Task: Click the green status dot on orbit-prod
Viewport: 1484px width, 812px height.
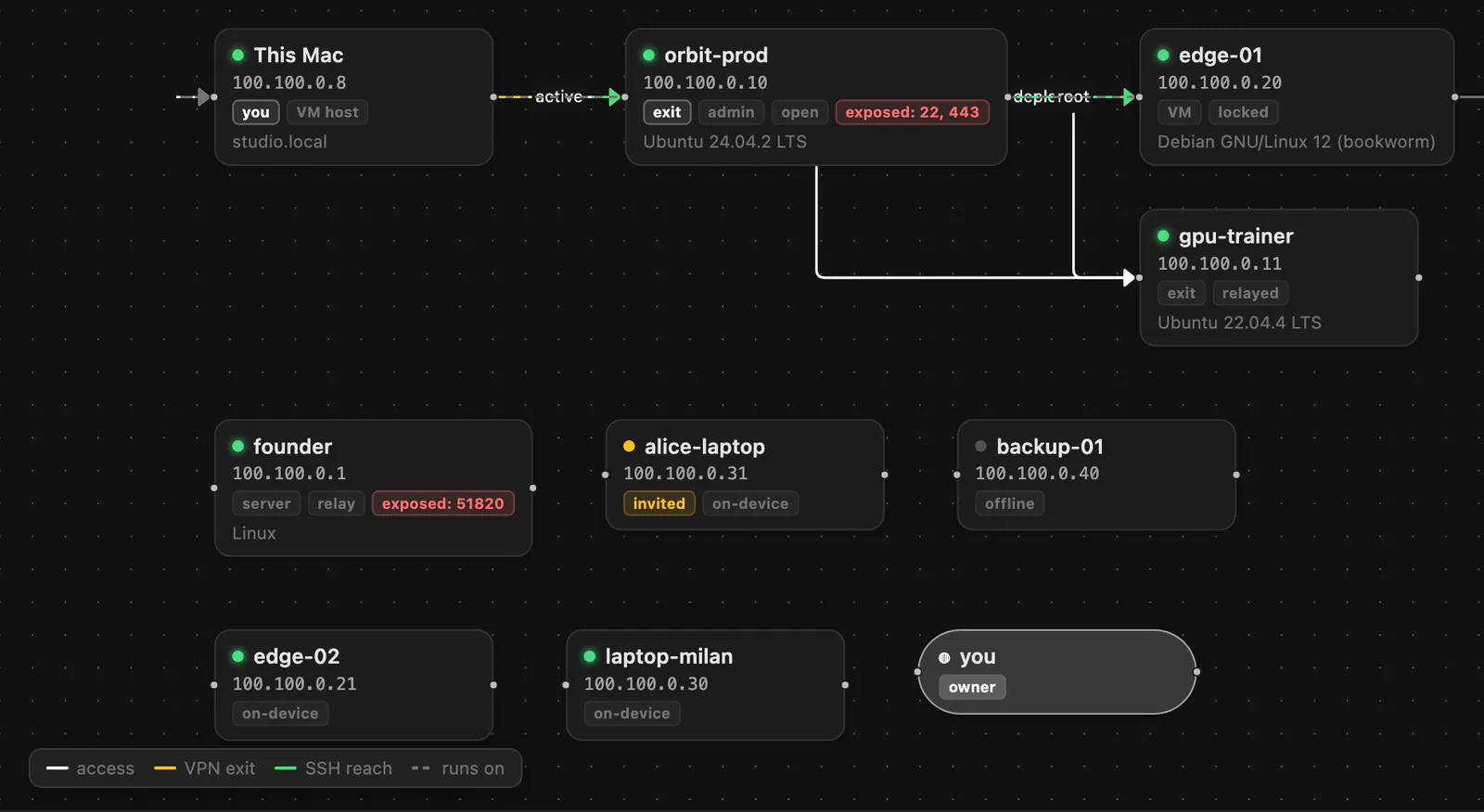Action: (649, 56)
